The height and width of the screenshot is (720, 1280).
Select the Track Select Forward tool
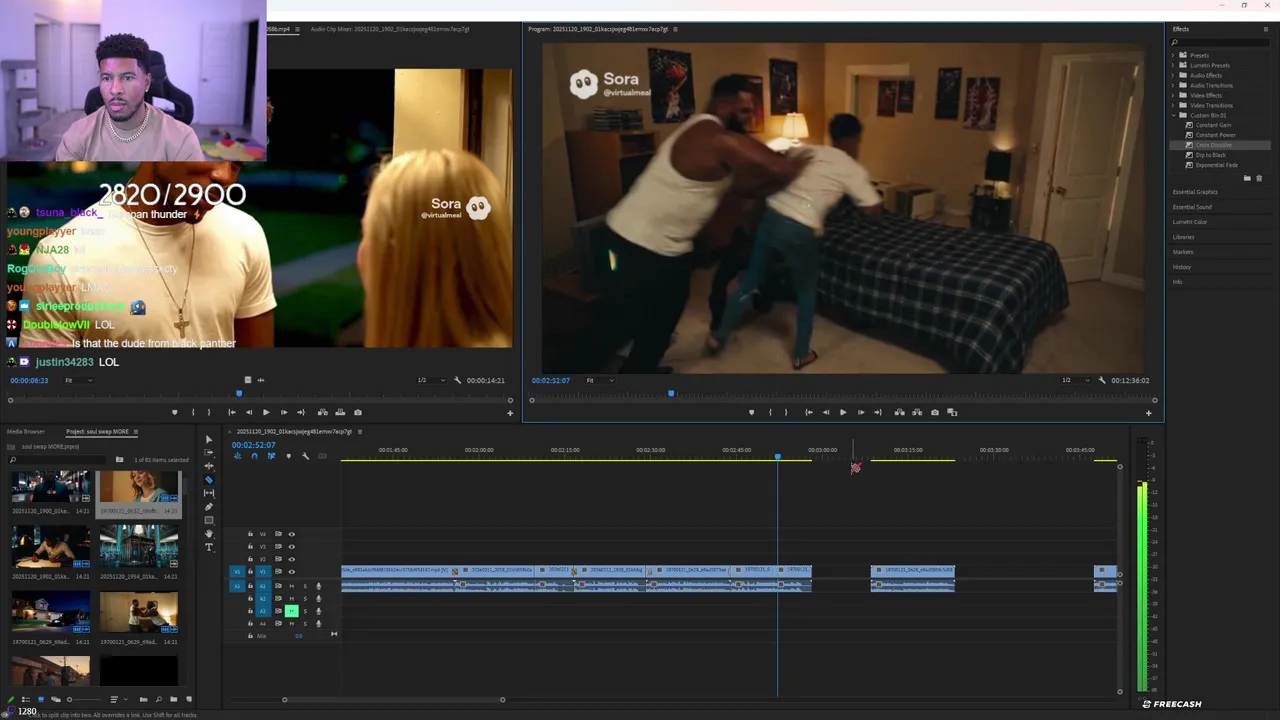click(x=209, y=453)
